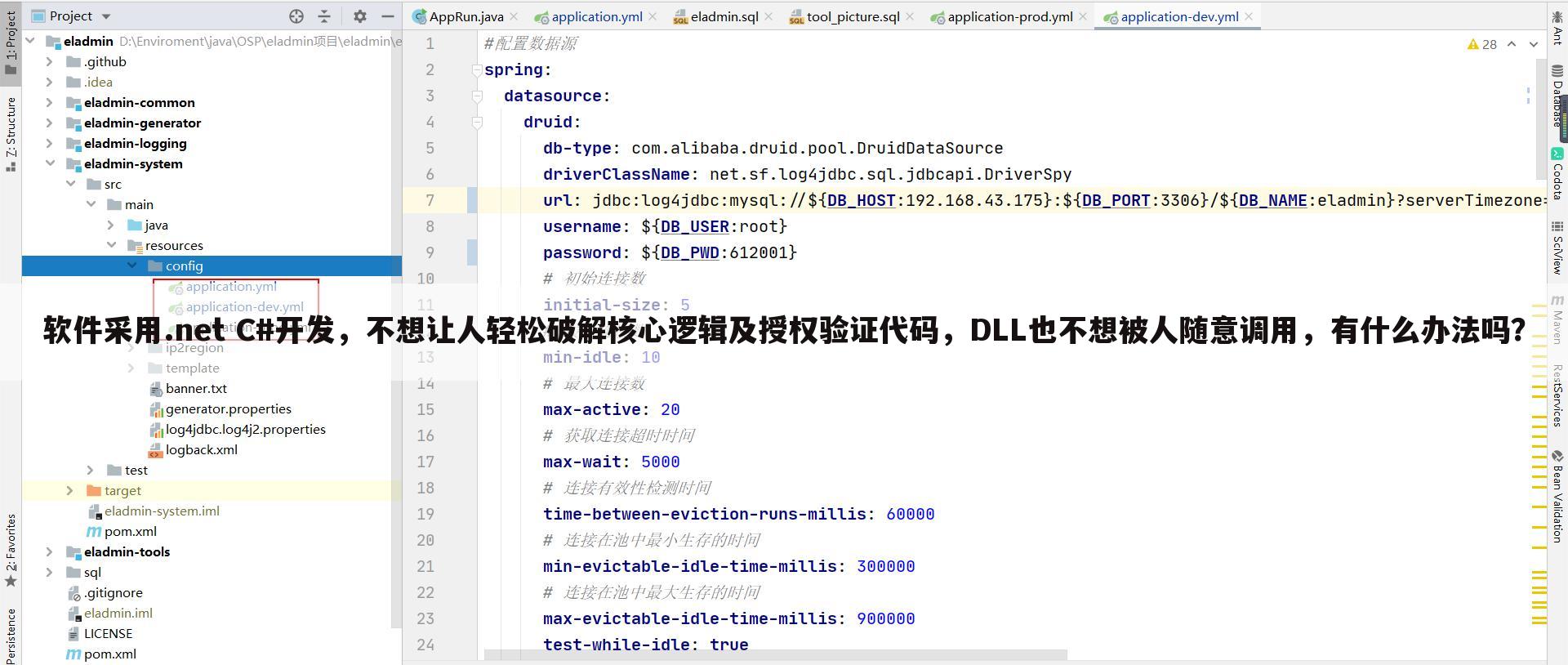Switch to eladmin.sql tab
Screen dimensions: 1568x665
[724, 16]
